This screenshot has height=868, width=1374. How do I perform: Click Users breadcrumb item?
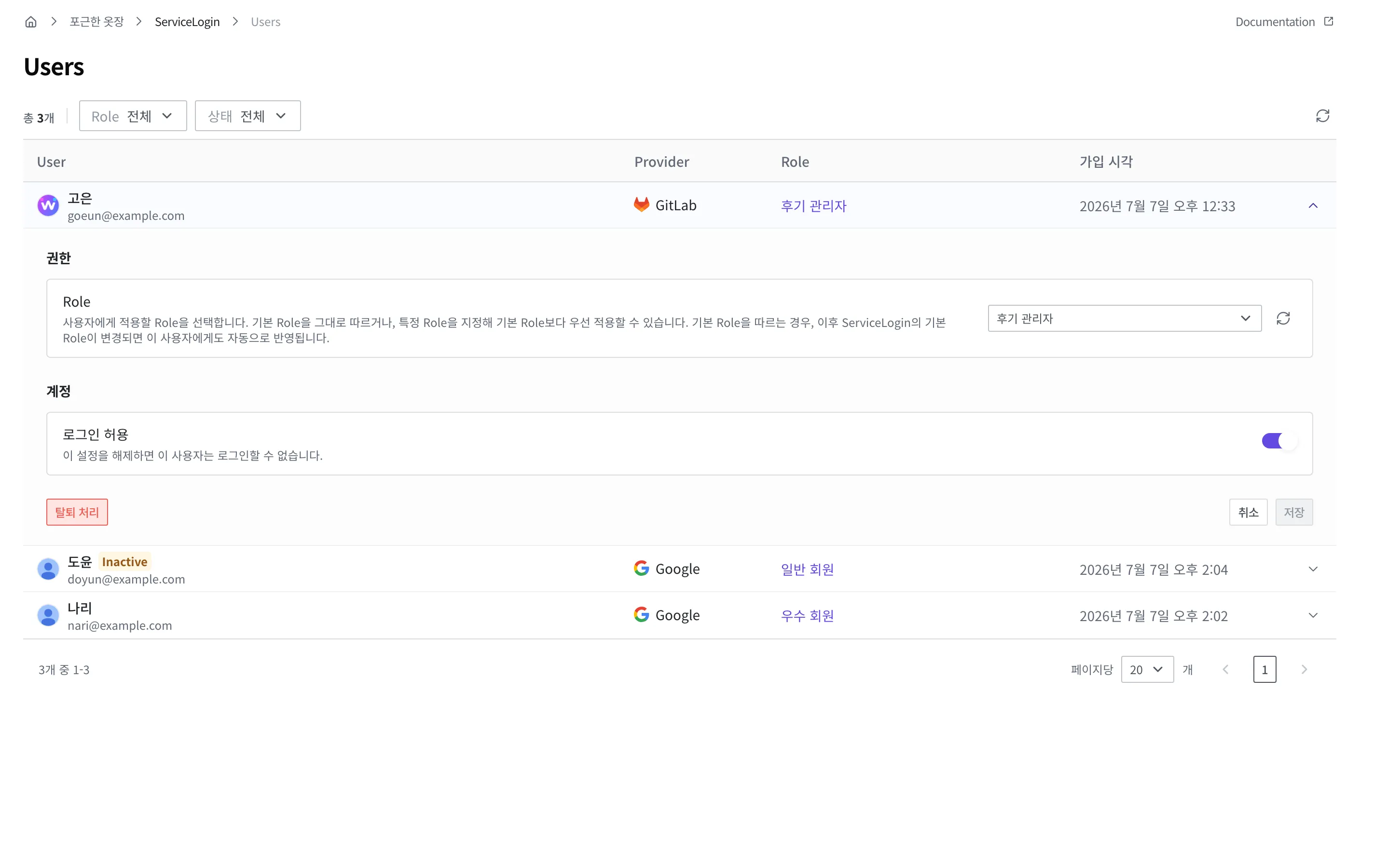(265, 22)
